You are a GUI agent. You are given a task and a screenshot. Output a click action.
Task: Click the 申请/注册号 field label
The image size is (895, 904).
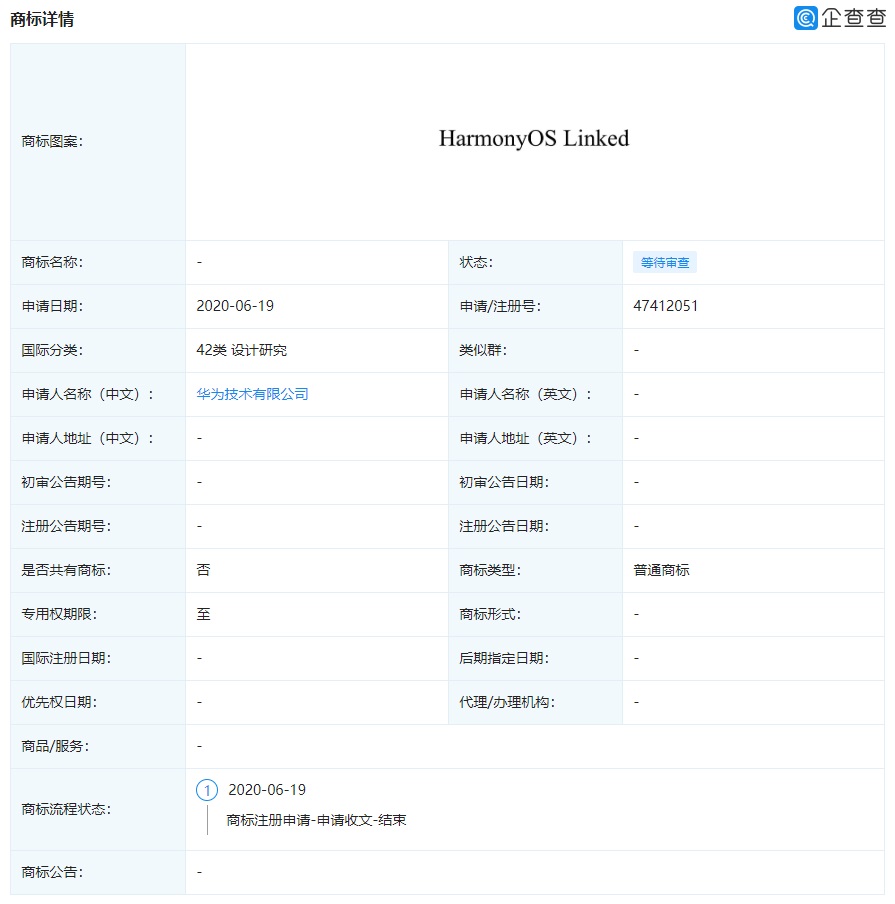pyautogui.click(x=500, y=306)
